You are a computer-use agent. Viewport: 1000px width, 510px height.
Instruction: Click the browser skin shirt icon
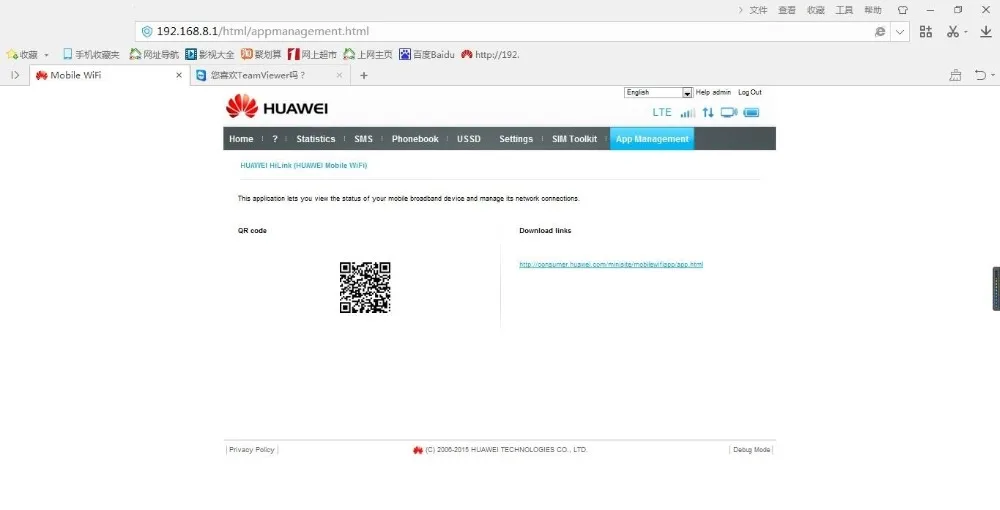tap(902, 10)
